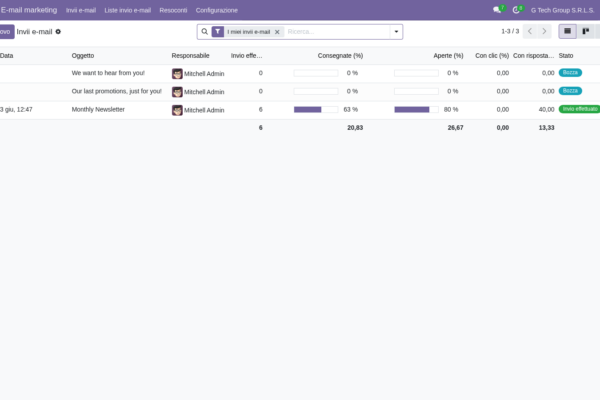Sort by the Oggetto column header

[83, 56]
